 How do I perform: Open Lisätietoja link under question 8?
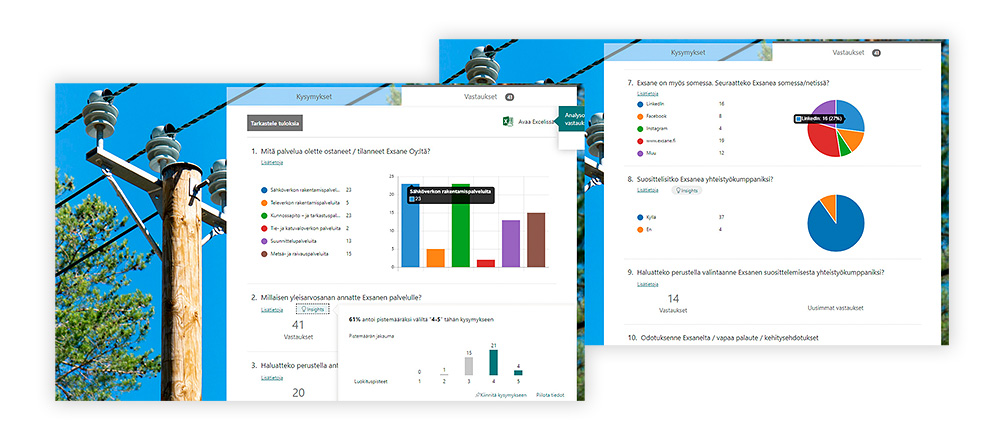(647, 190)
